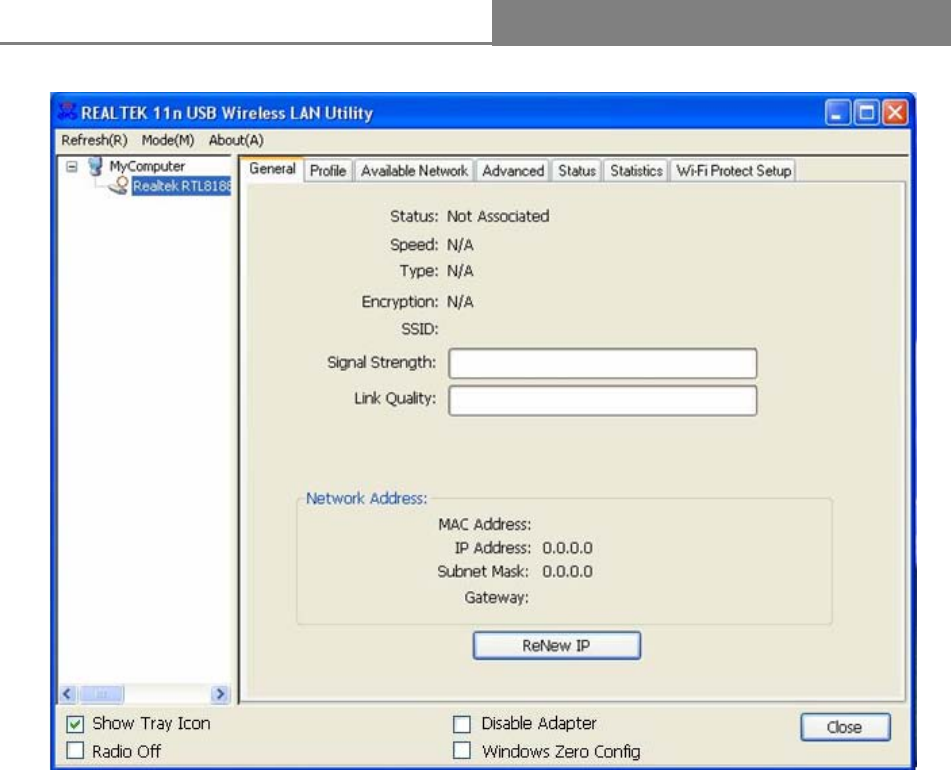Close window with red X icon

tap(895, 113)
